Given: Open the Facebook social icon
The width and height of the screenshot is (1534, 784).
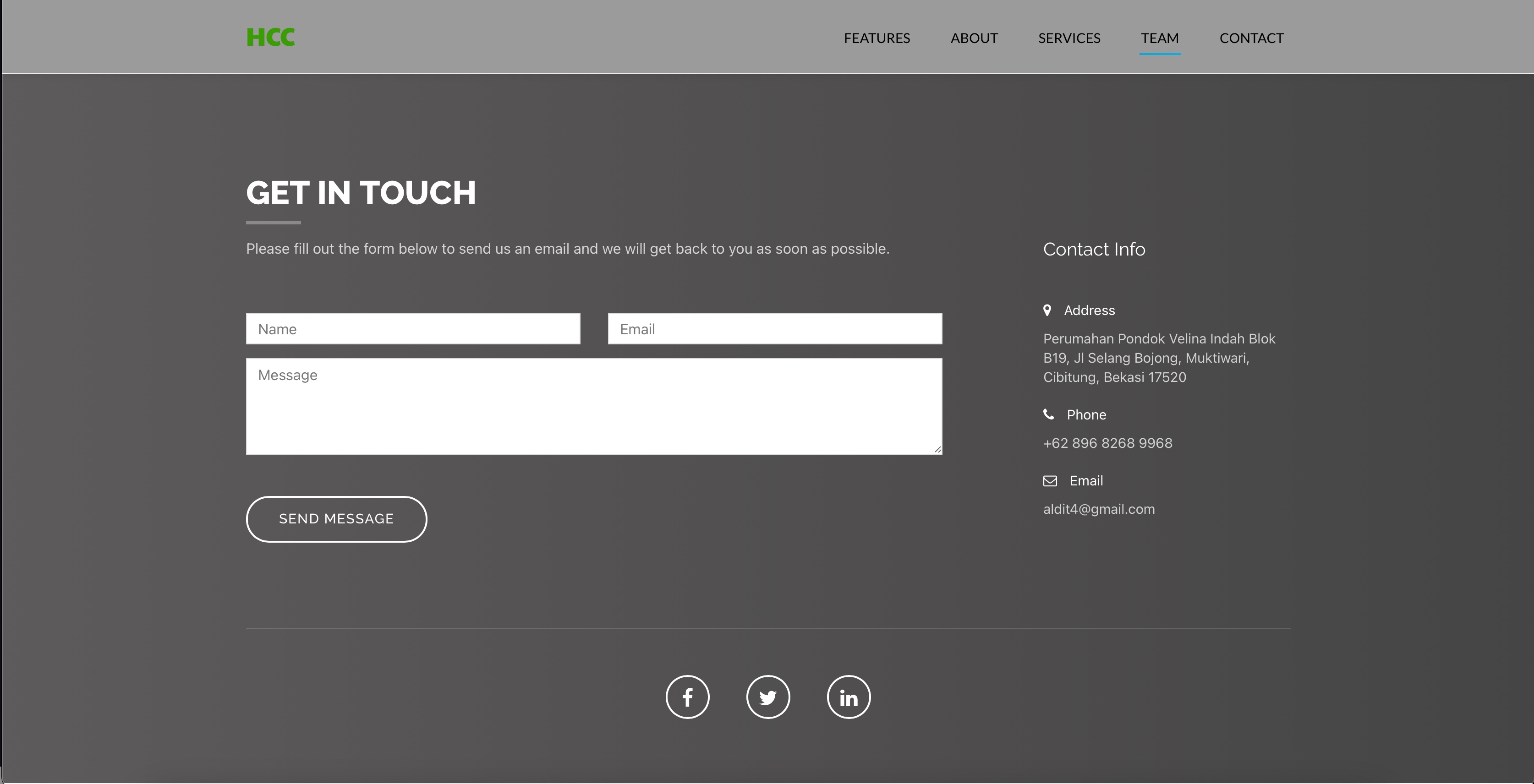Looking at the screenshot, I should click(x=687, y=697).
